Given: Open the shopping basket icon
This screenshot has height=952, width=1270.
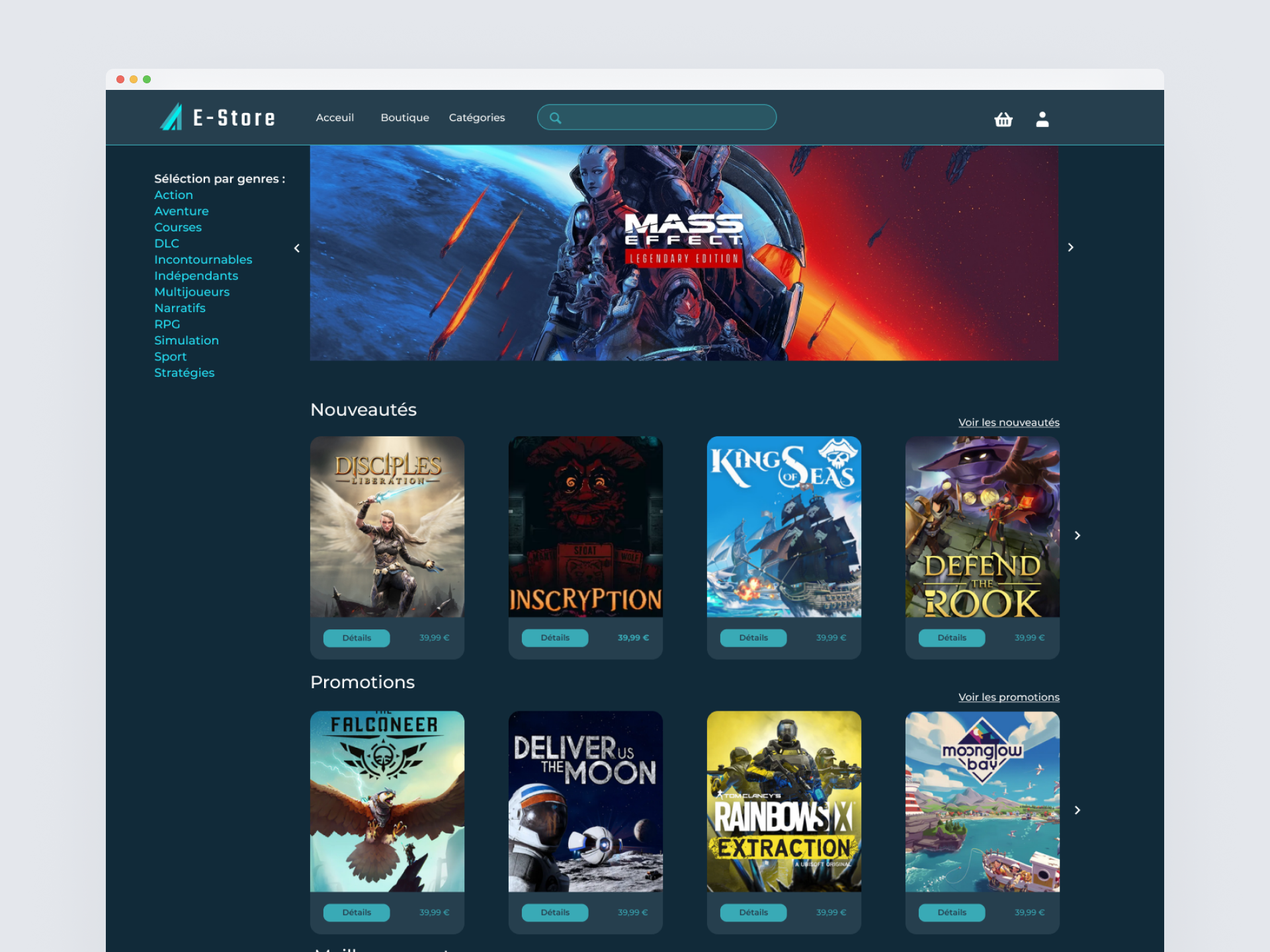Looking at the screenshot, I should (x=1003, y=119).
